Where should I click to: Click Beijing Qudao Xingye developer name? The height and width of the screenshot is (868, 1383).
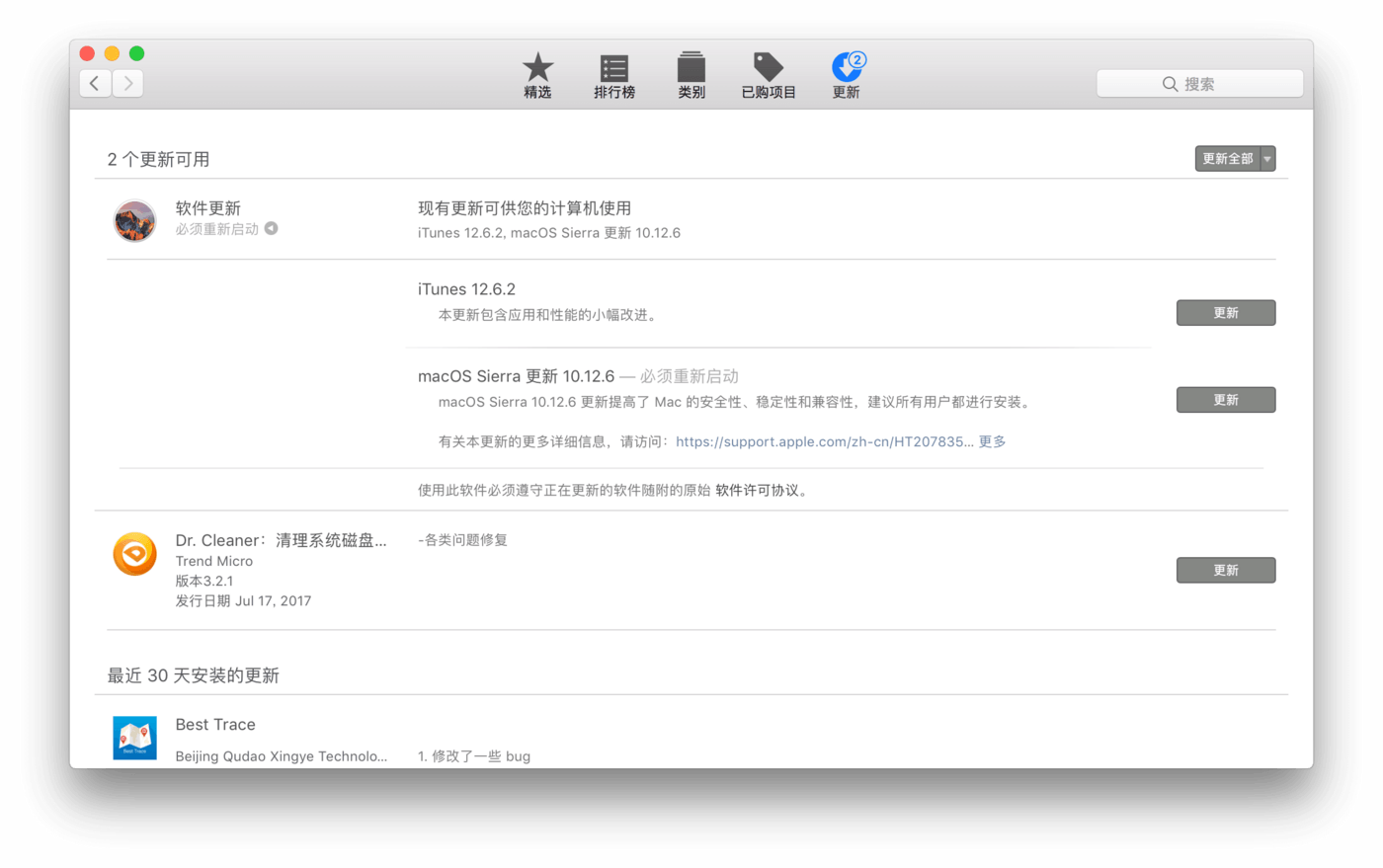click(282, 756)
